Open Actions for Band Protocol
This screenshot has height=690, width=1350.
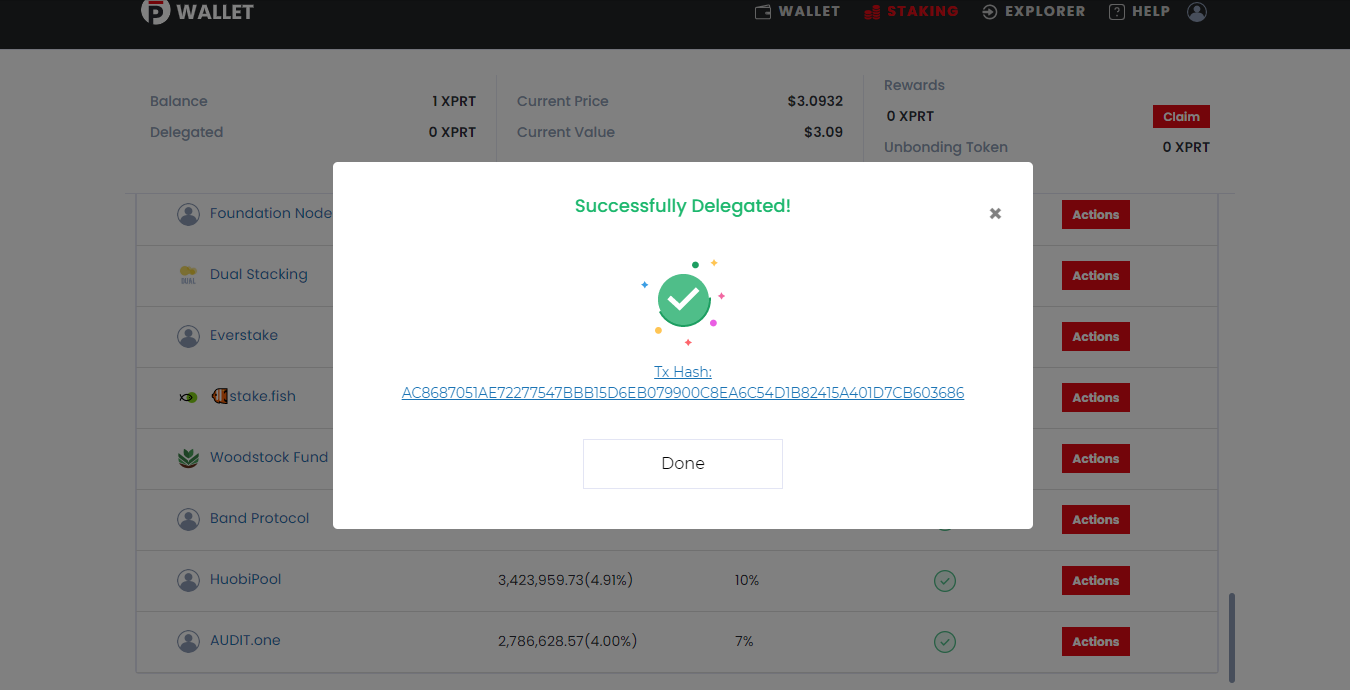[x=1096, y=520]
